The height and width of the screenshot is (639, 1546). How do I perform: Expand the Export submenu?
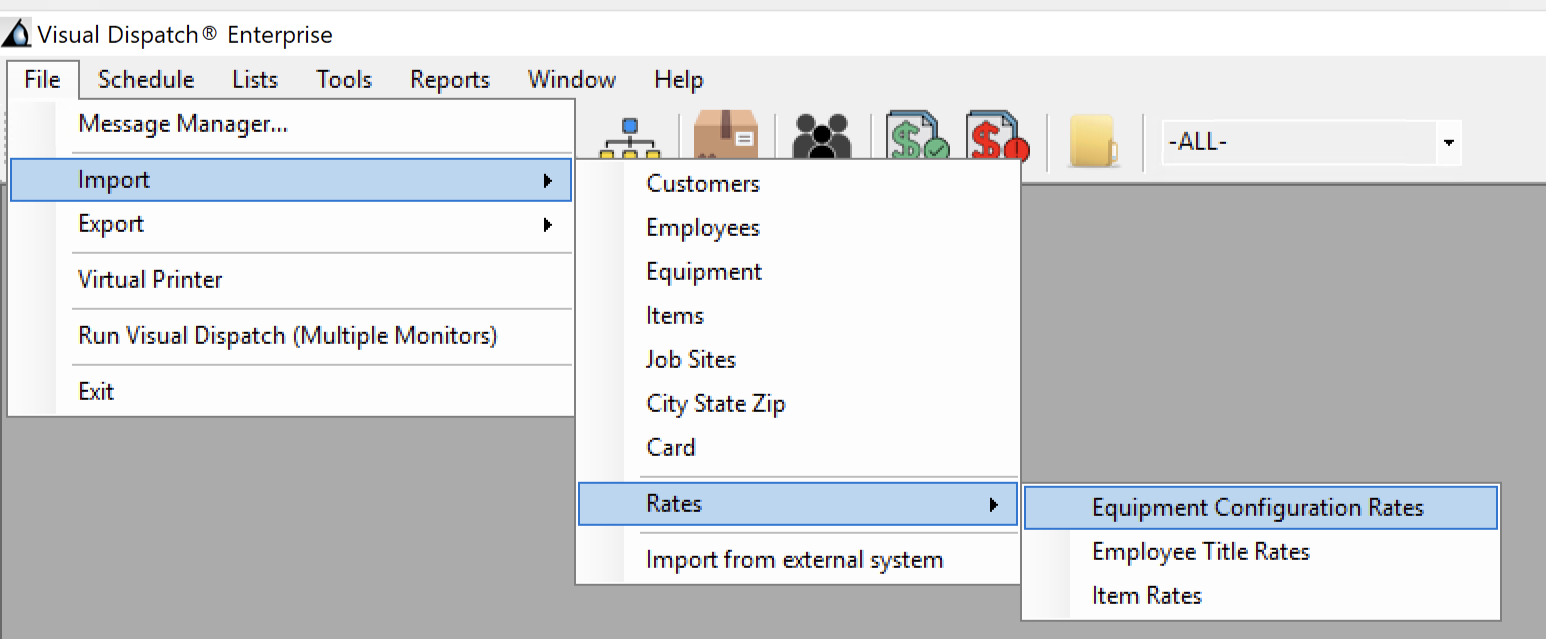click(x=291, y=224)
